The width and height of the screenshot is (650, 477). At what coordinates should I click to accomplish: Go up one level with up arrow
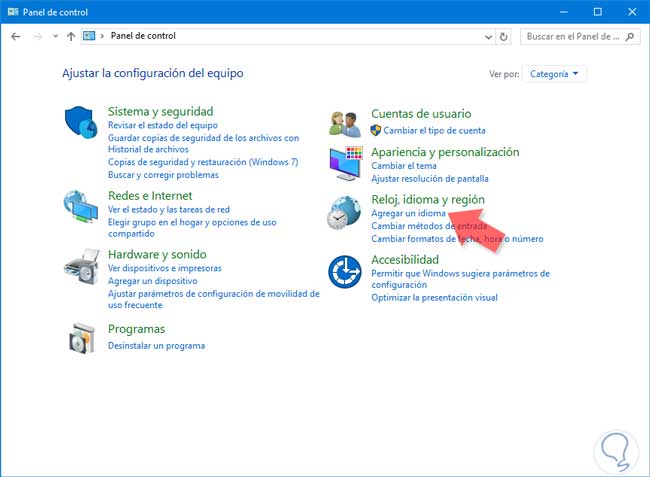[x=71, y=36]
